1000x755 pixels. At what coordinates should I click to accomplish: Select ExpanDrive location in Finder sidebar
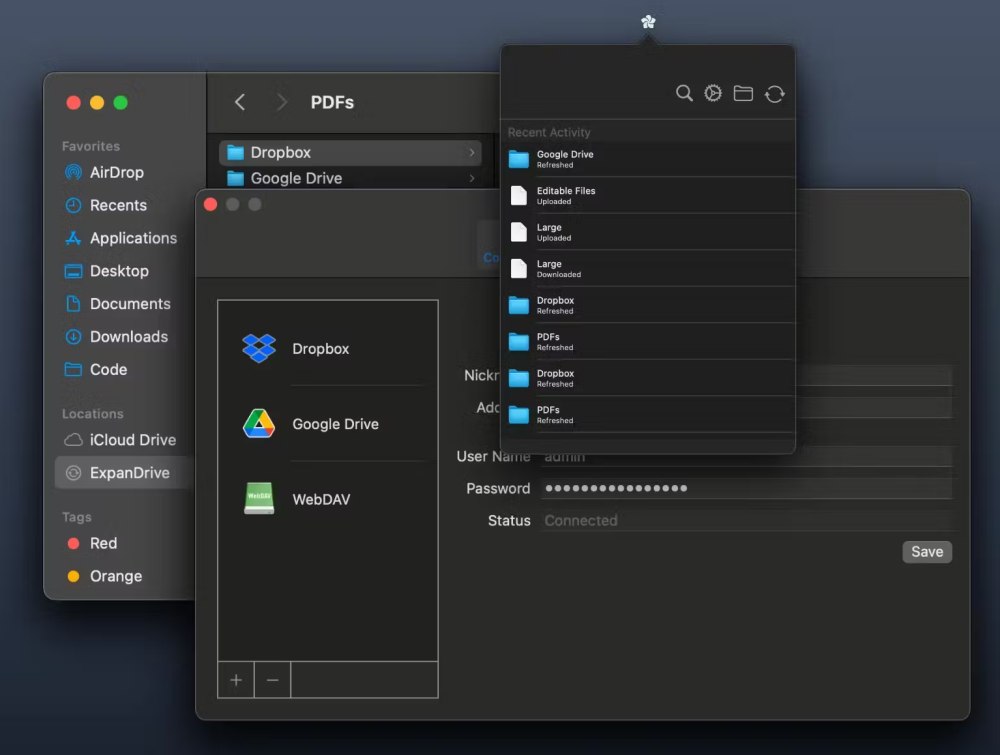[x=124, y=473]
